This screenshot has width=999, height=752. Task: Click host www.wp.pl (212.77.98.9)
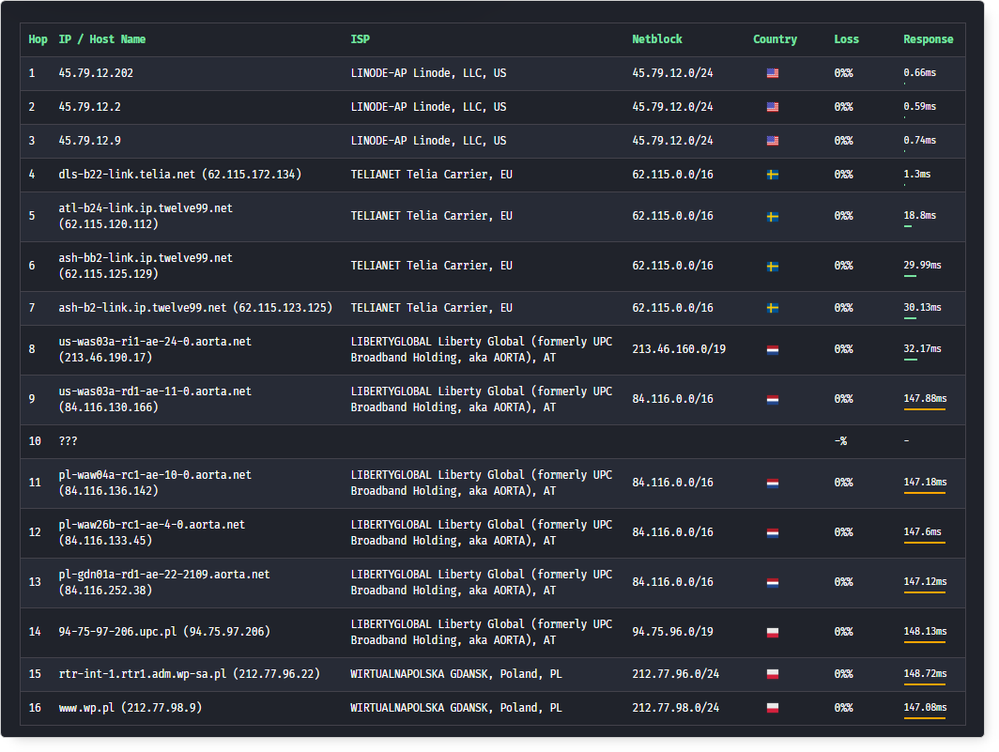[x=130, y=708]
